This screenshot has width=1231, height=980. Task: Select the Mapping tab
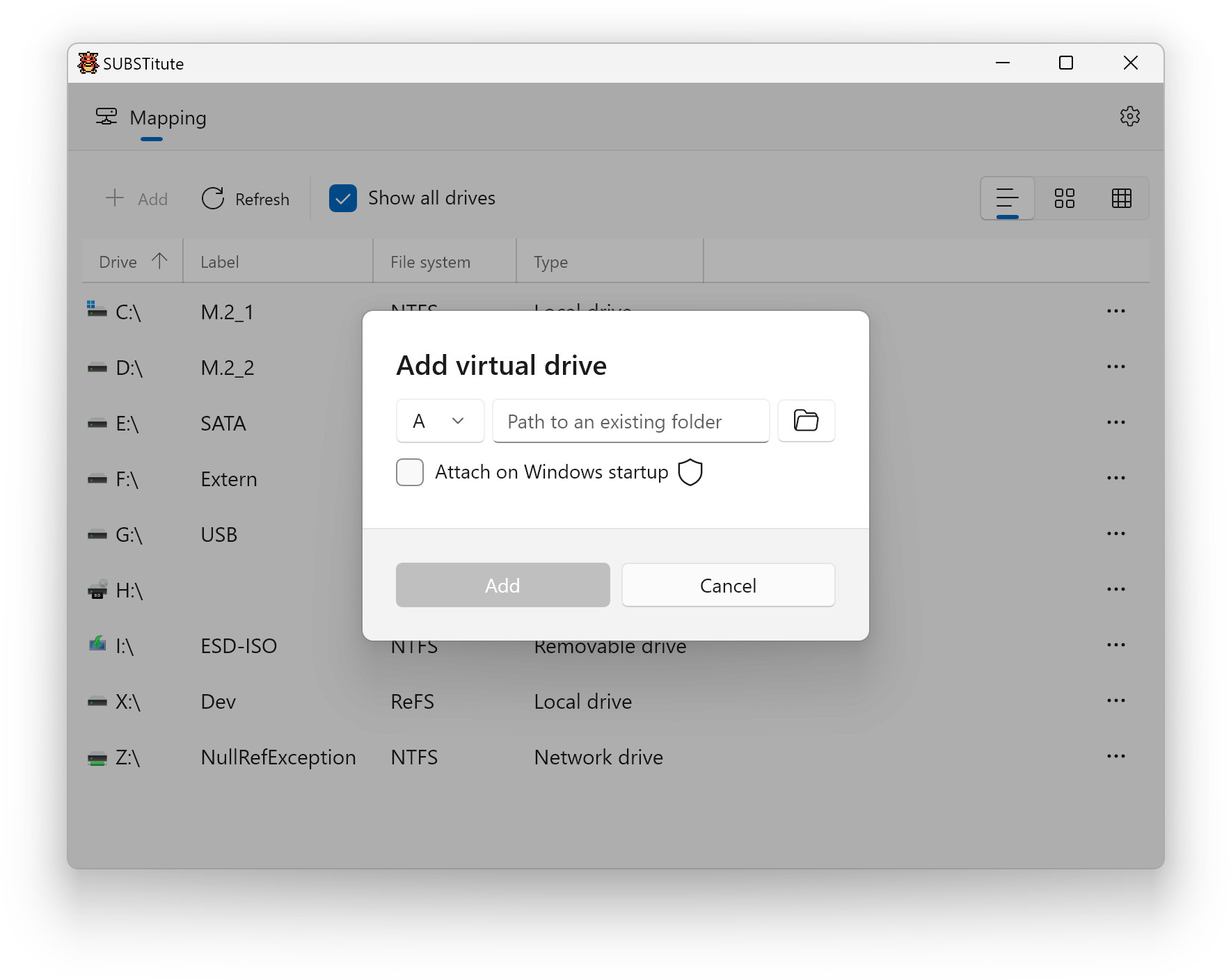pos(151,118)
